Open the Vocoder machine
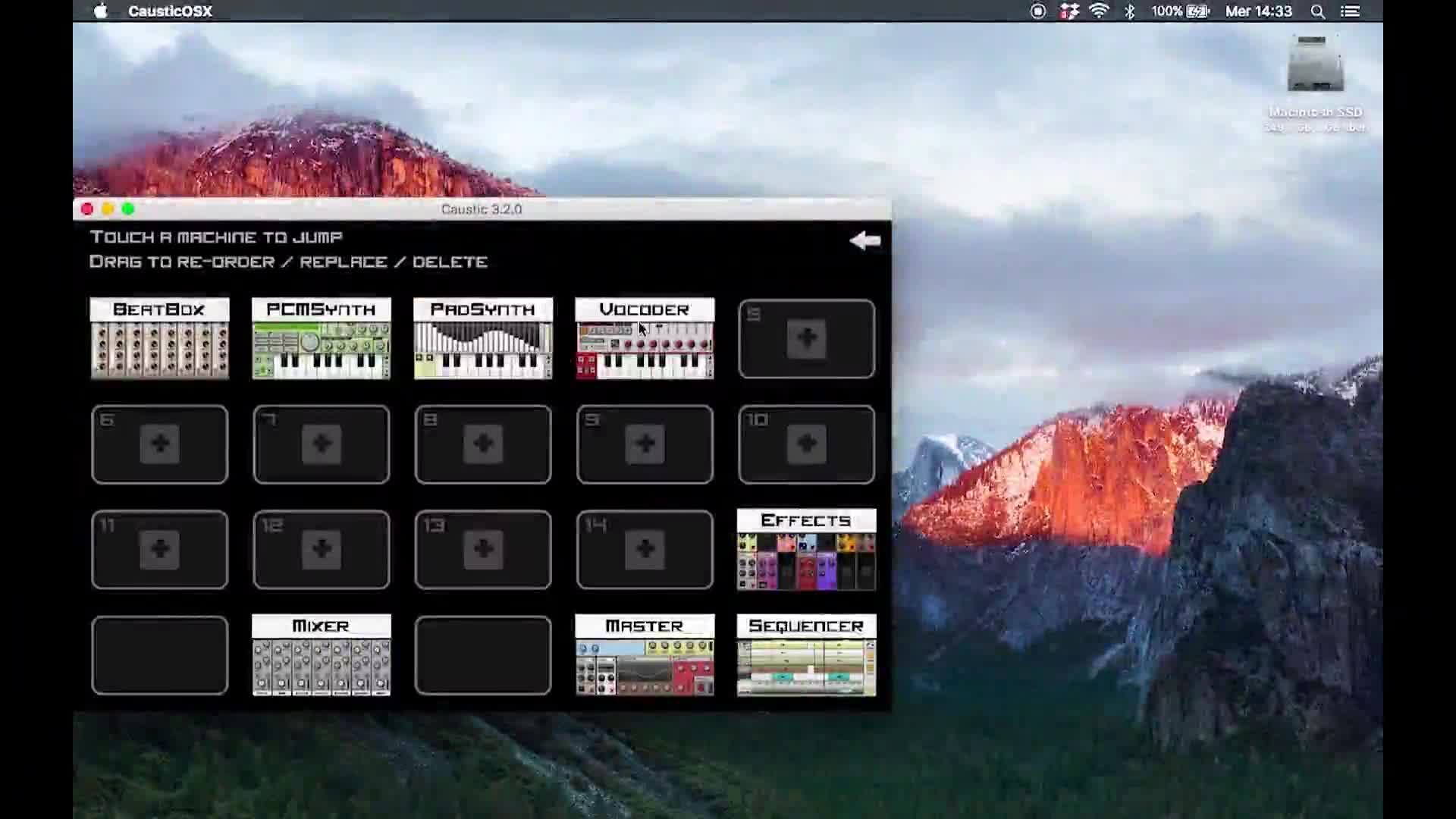 point(645,338)
